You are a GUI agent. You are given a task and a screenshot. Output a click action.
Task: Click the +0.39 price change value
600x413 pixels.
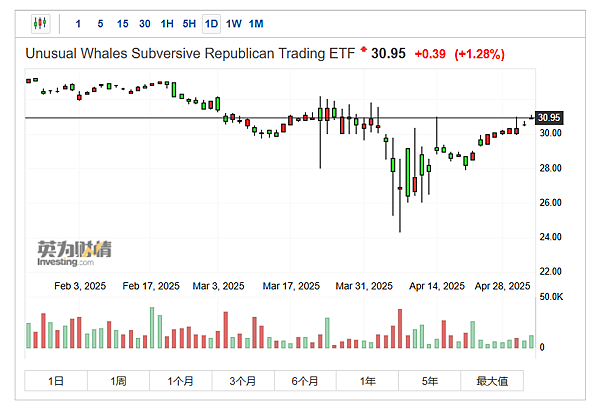[430, 54]
